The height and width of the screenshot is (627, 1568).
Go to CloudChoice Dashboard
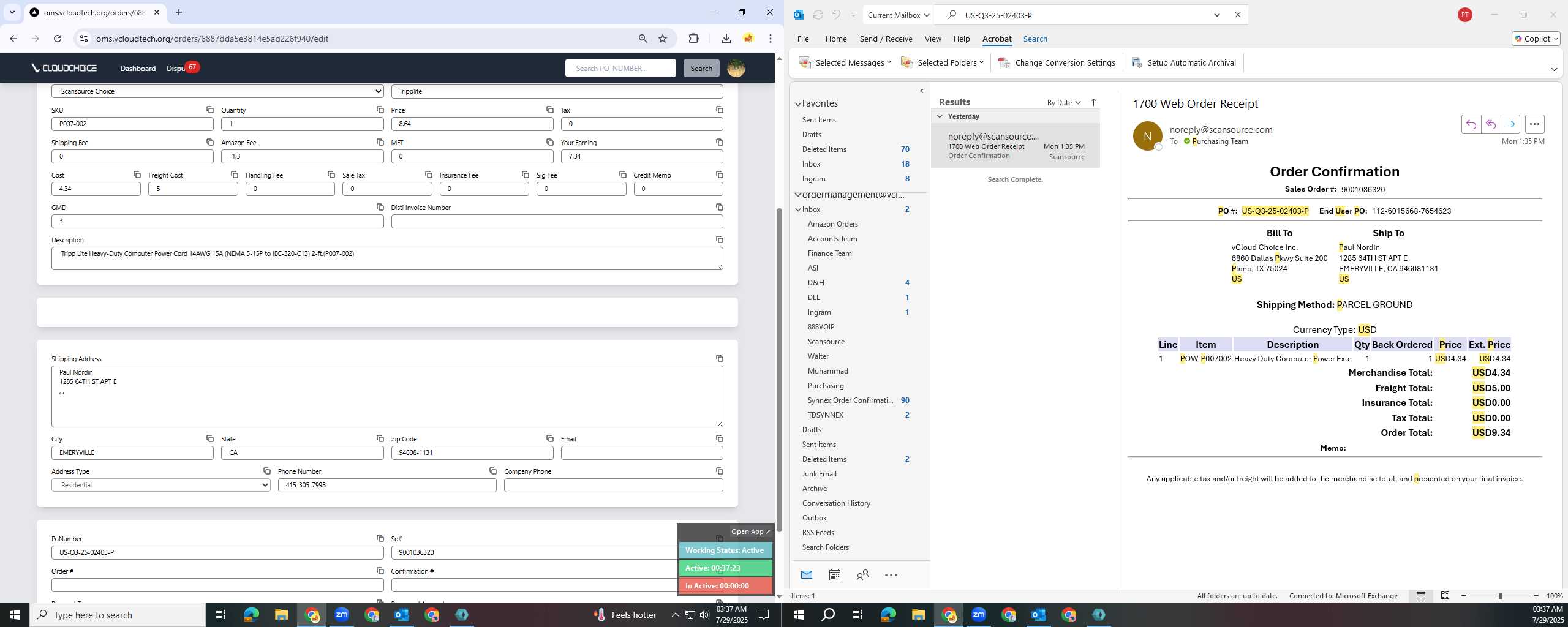(138, 68)
